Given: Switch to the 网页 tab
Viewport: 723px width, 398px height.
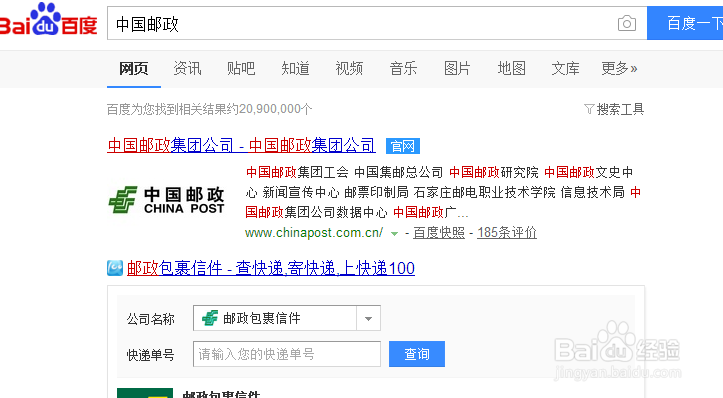Looking at the screenshot, I should pos(134,69).
